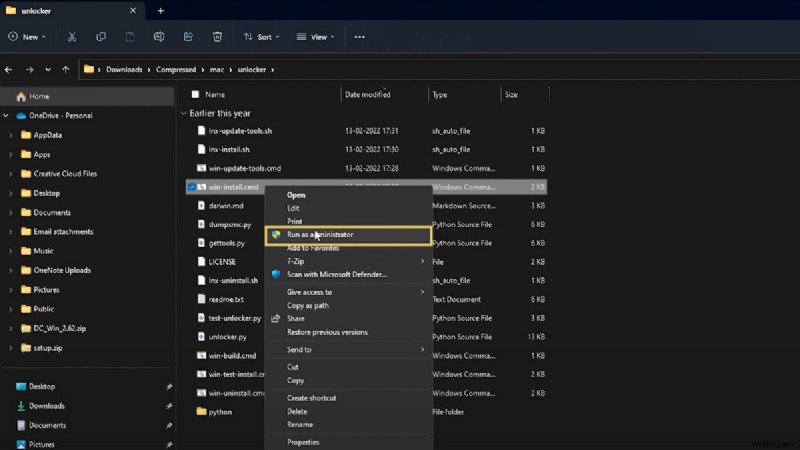Click the Rename icon in toolbar
Viewport: 800px width, 450px height.
[x=159, y=37]
